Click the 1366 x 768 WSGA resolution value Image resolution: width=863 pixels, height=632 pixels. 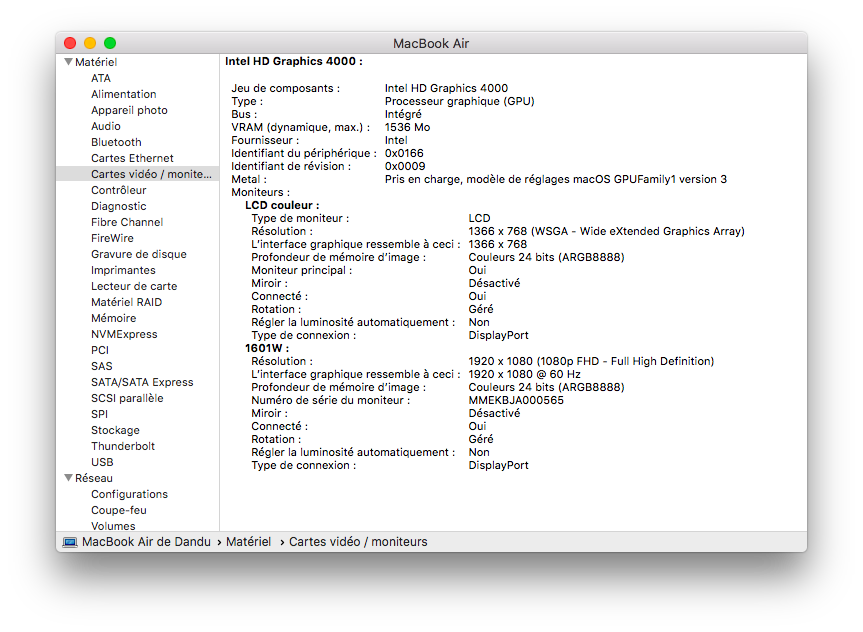[x=607, y=231]
